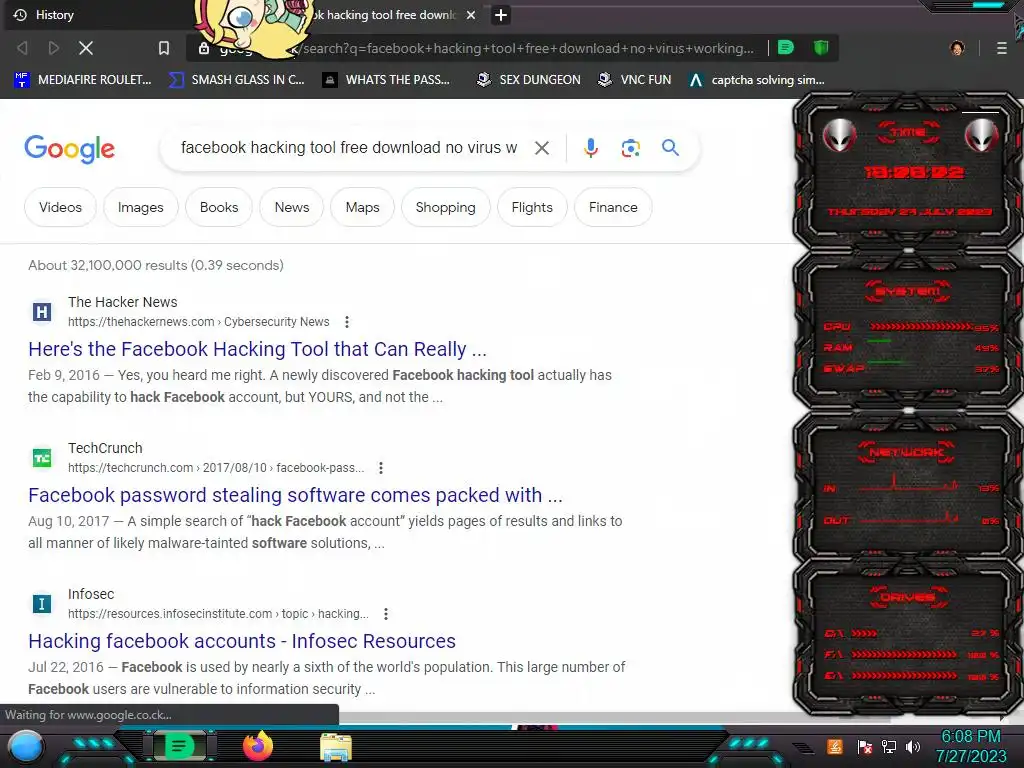Open the green browser app in taskbar

tap(179, 746)
